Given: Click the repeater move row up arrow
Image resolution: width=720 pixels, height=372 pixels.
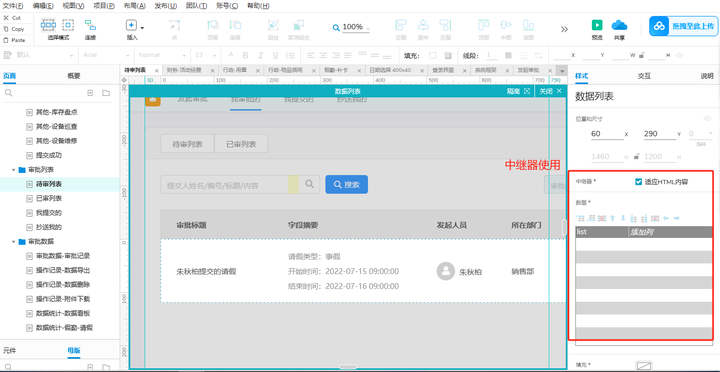Looking at the screenshot, I should click(x=612, y=218).
